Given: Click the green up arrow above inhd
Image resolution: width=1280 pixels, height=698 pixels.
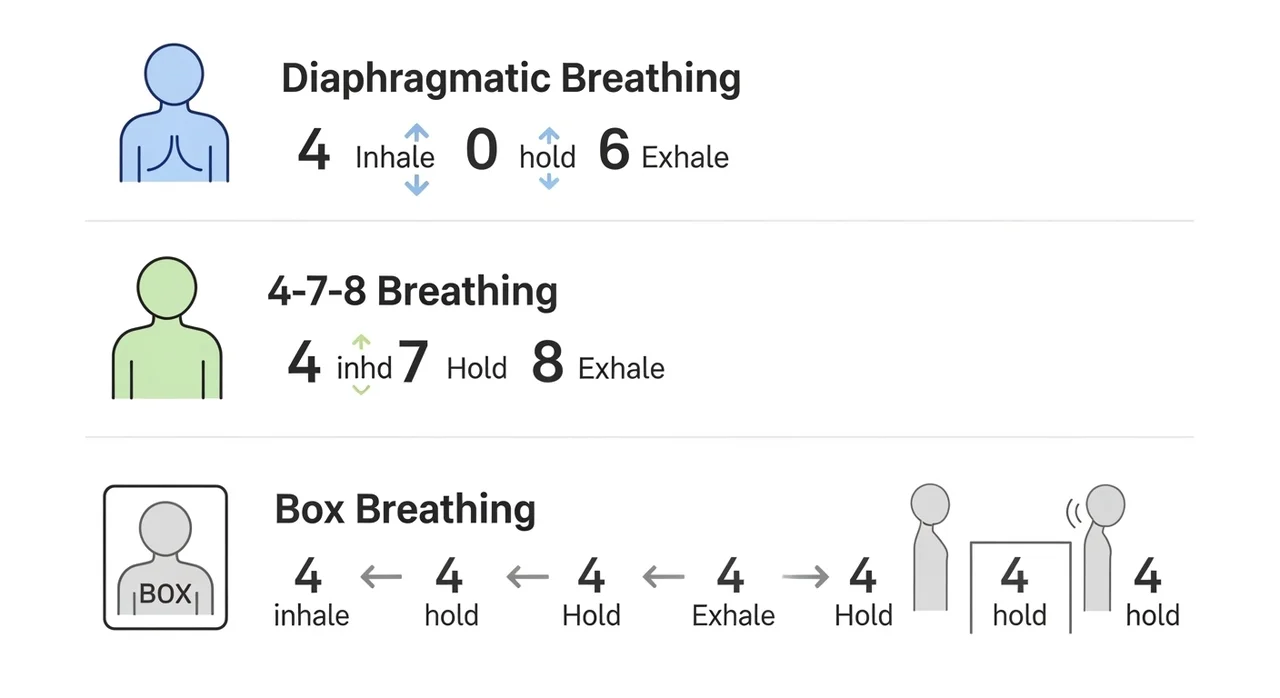Looking at the screenshot, I should (362, 343).
